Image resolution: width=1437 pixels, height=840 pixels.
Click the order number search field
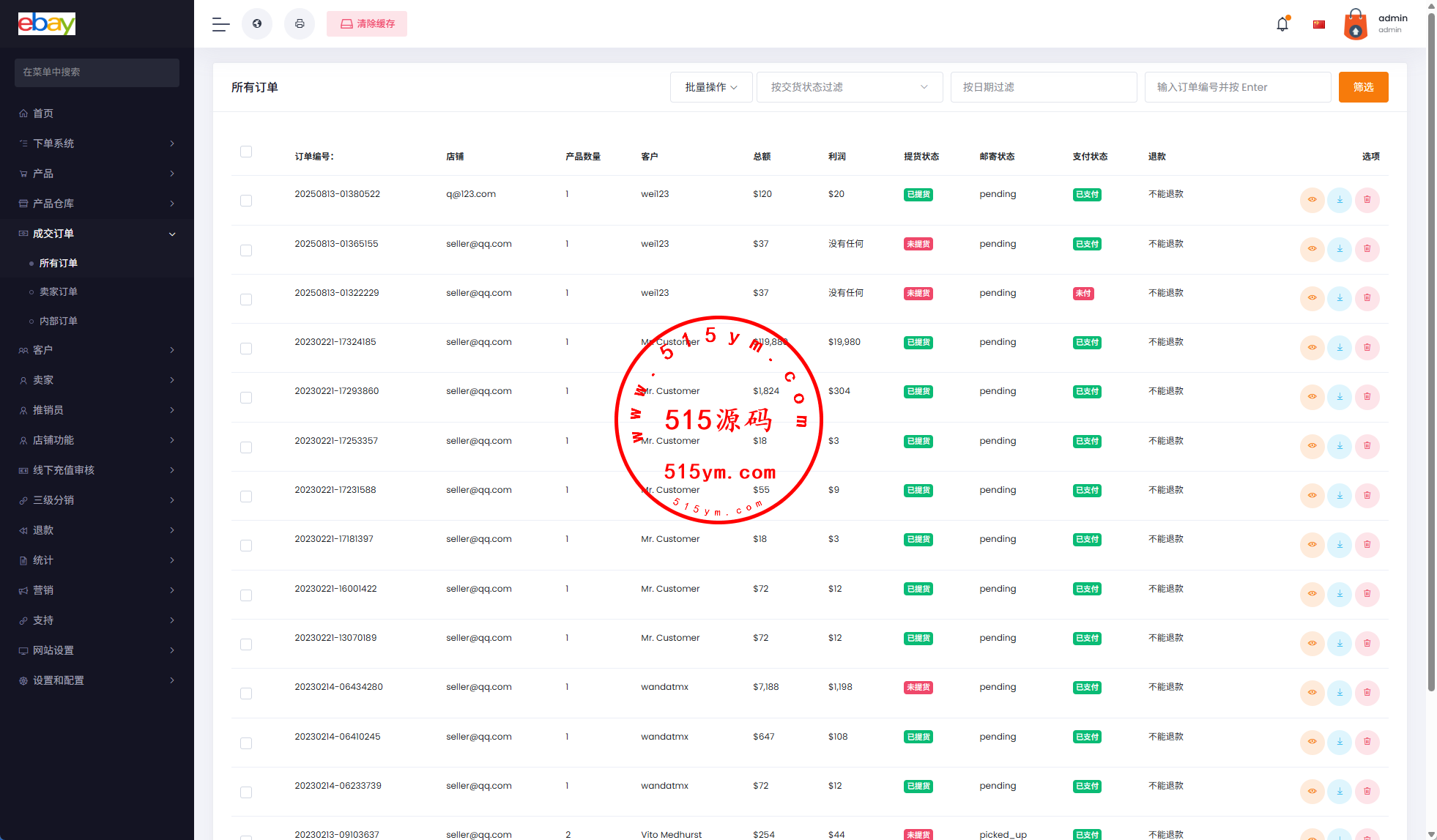pos(1237,87)
